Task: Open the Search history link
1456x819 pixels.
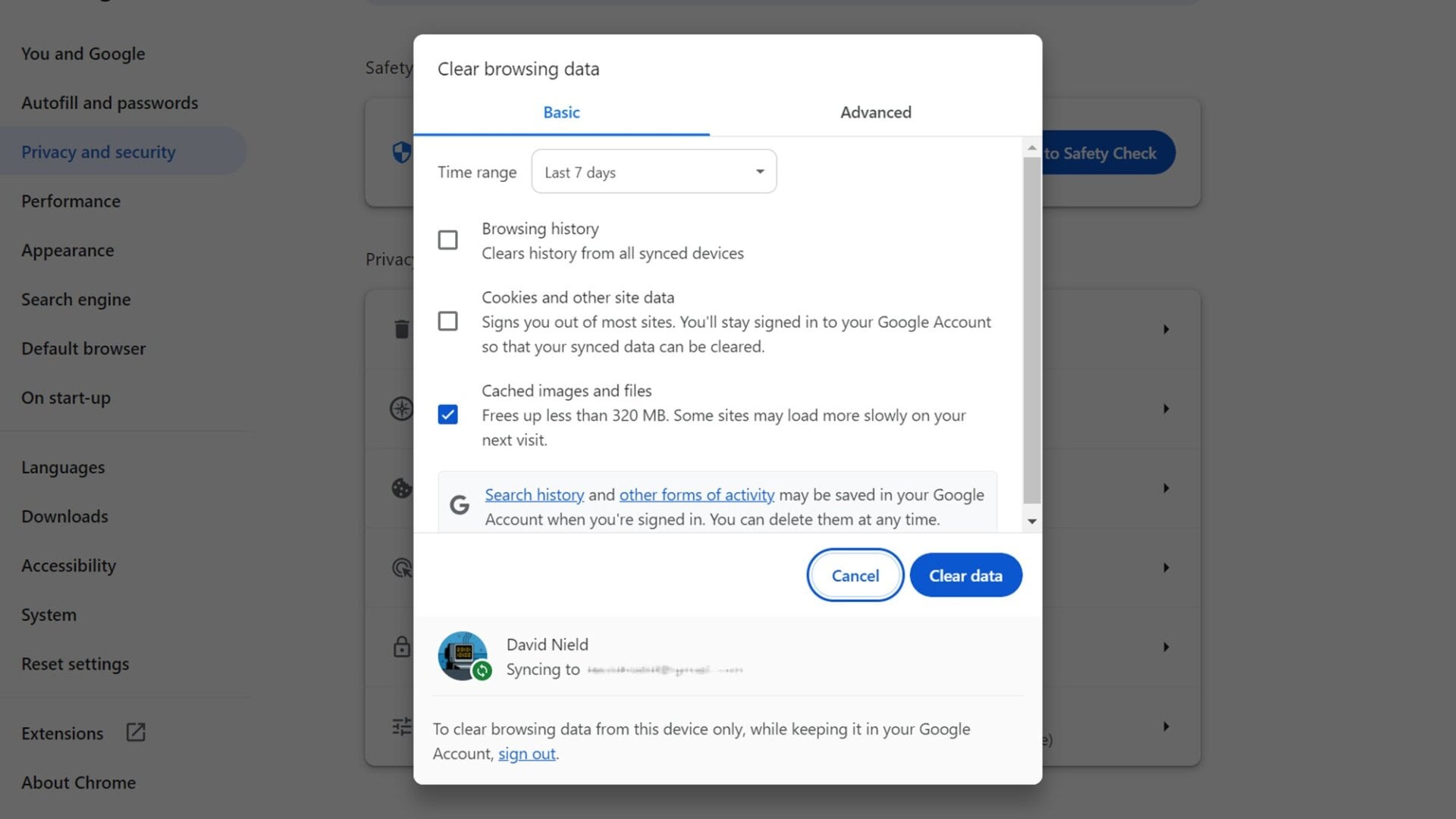Action: pos(534,495)
